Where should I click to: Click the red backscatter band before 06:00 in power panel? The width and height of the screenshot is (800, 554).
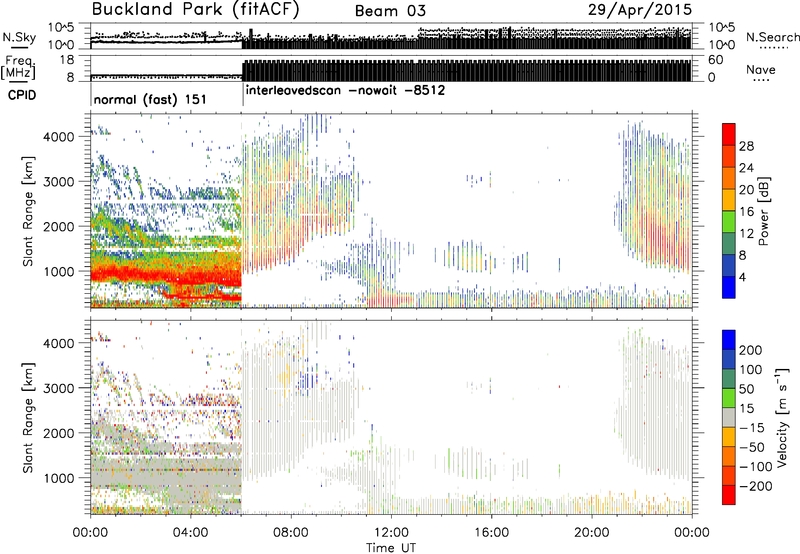click(x=166, y=275)
